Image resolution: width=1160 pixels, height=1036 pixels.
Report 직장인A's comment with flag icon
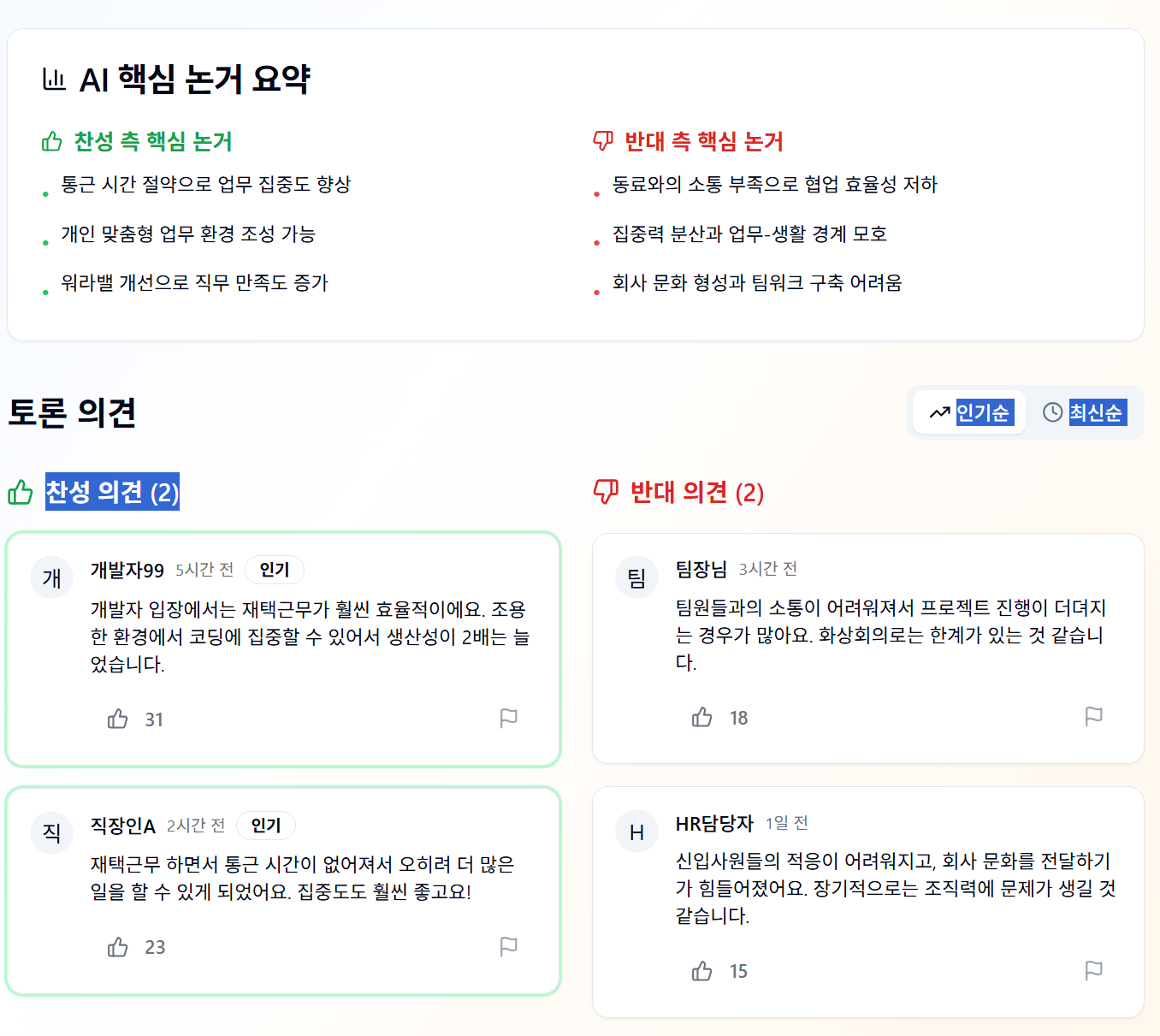508,946
